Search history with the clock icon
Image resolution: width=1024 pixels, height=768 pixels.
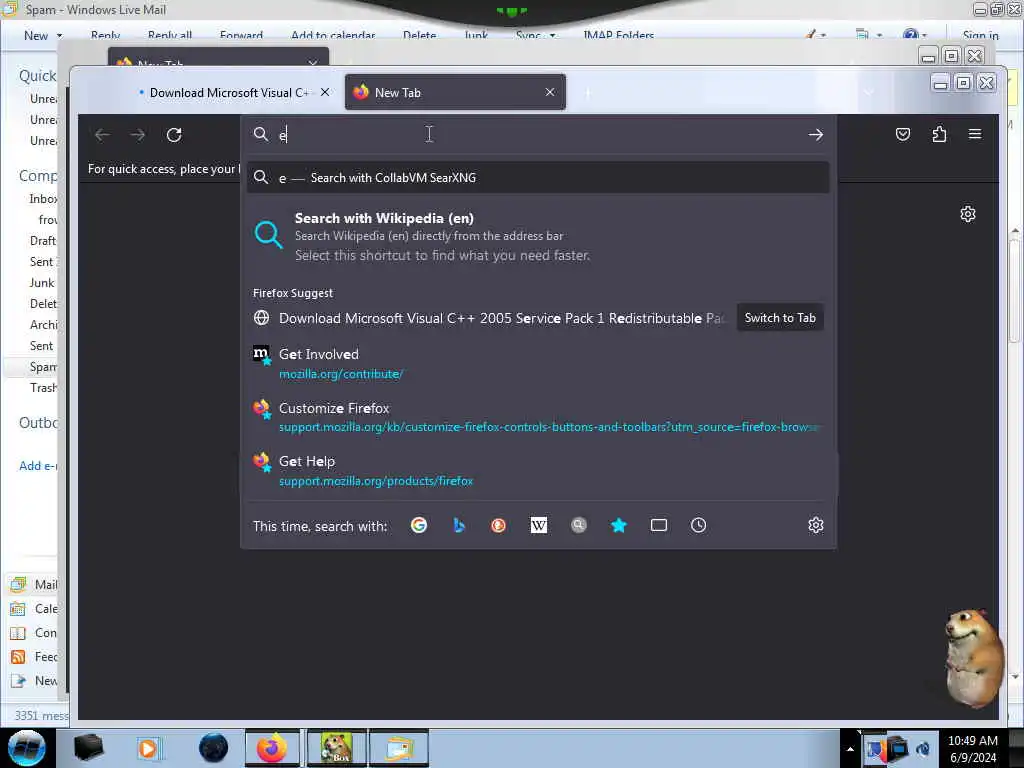pyautogui.click(x=699, y=525)
